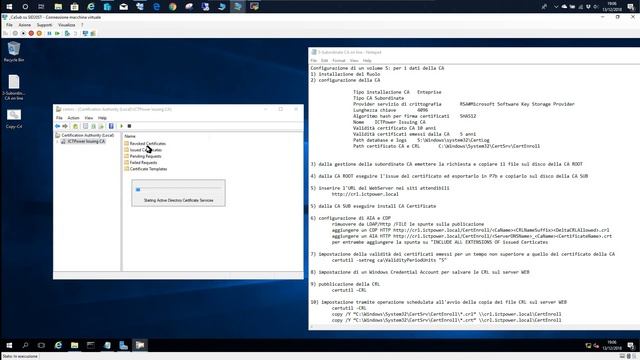The width and height of the screenshot is (640, 360).
Task: Open the Action menu in certsrv
Action: [73, 118]
